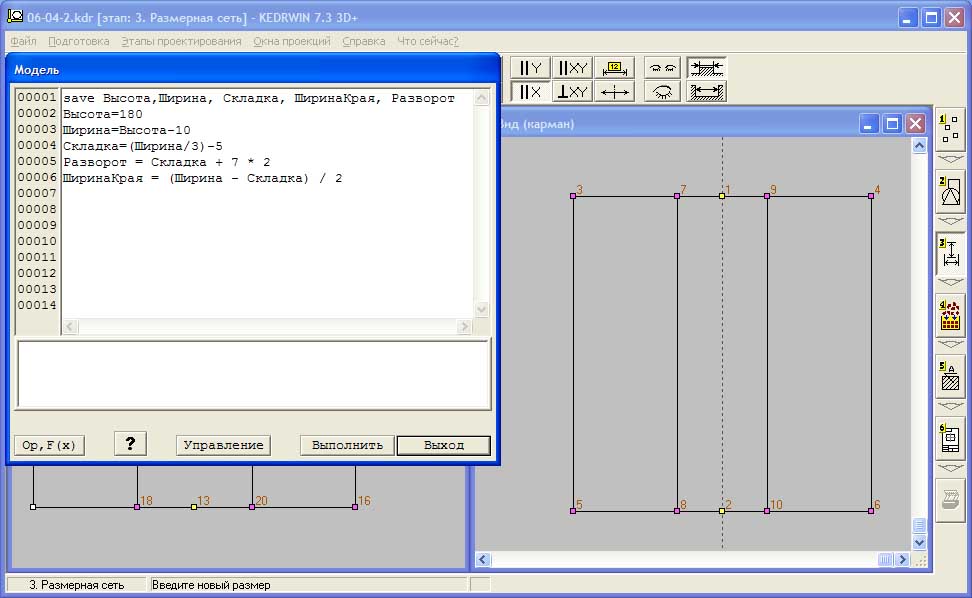Select the parallel-to-Y dimension tool

pos(530,68)
